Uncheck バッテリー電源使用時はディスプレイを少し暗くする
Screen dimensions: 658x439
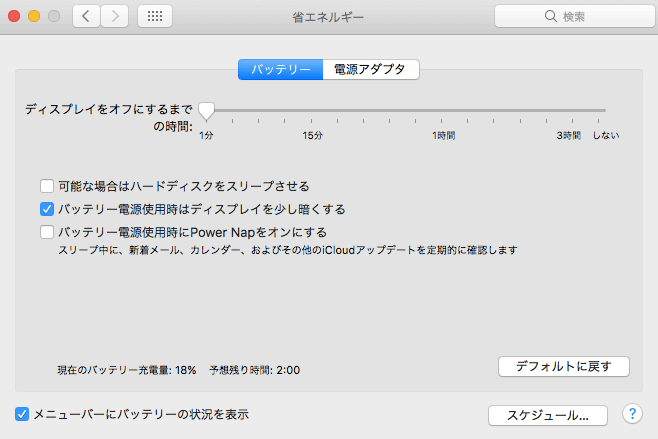(x=47, y=209)
